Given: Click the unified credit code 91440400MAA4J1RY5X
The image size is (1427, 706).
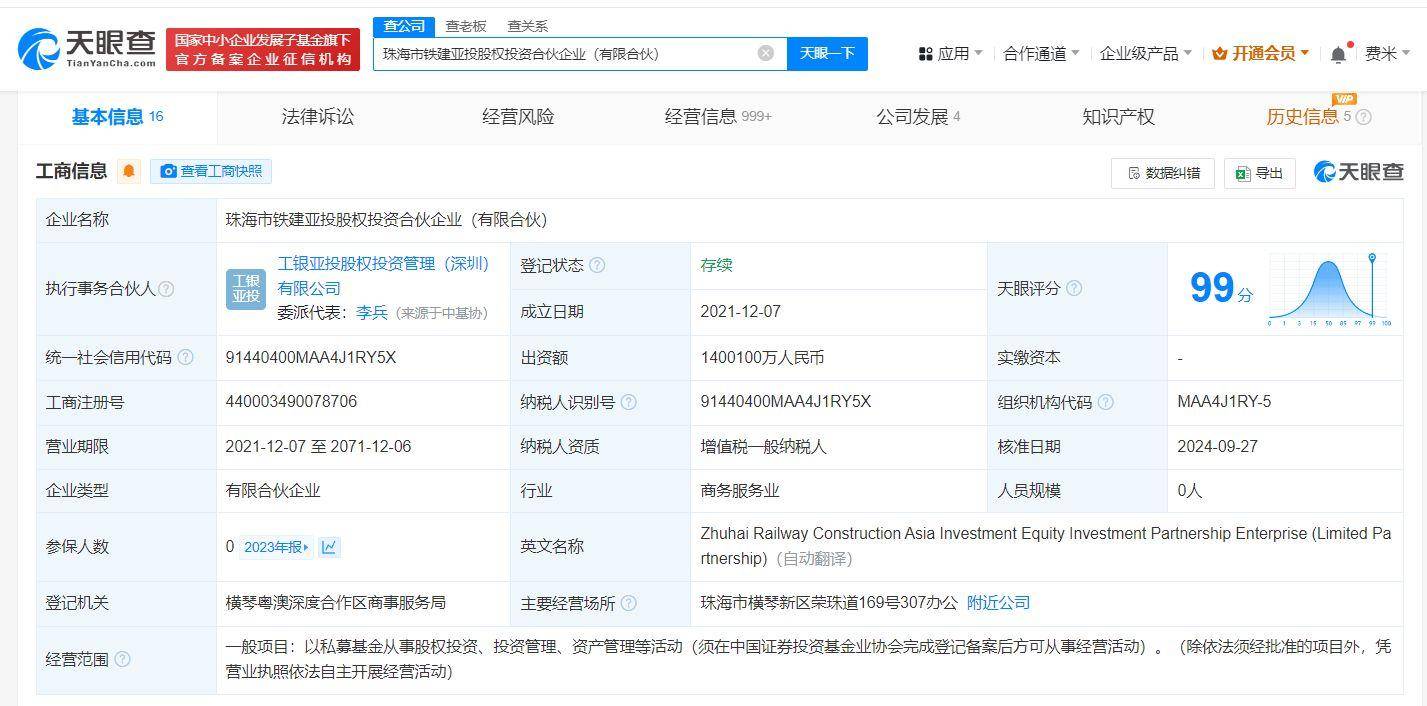Looking at the screenshot, I should pos(311,357).
